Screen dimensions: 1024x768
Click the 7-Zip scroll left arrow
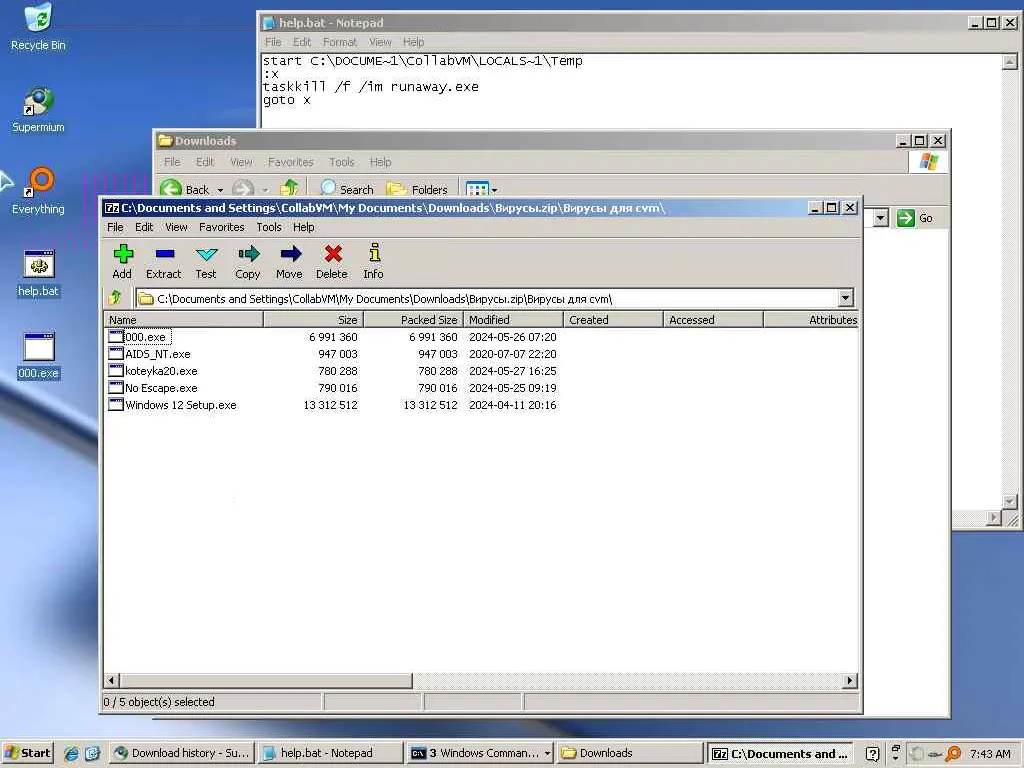111,680
